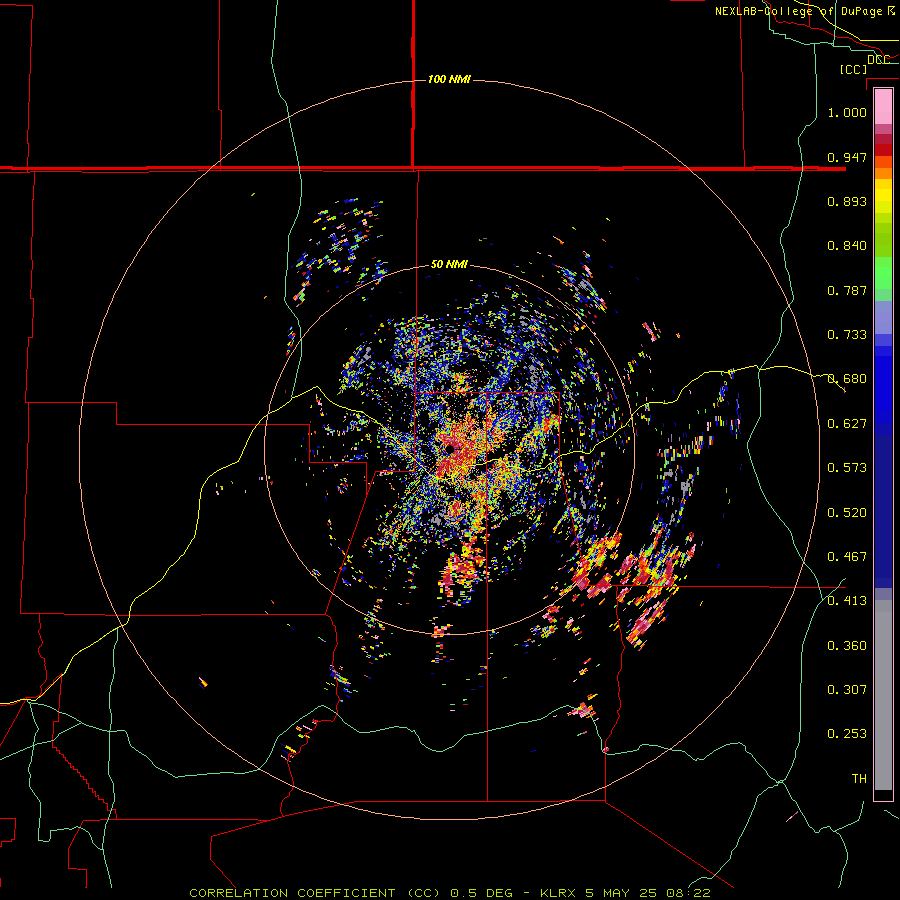Click the 5 MAY 25 date text
900x900 pixels.
(x=622, y=893)
